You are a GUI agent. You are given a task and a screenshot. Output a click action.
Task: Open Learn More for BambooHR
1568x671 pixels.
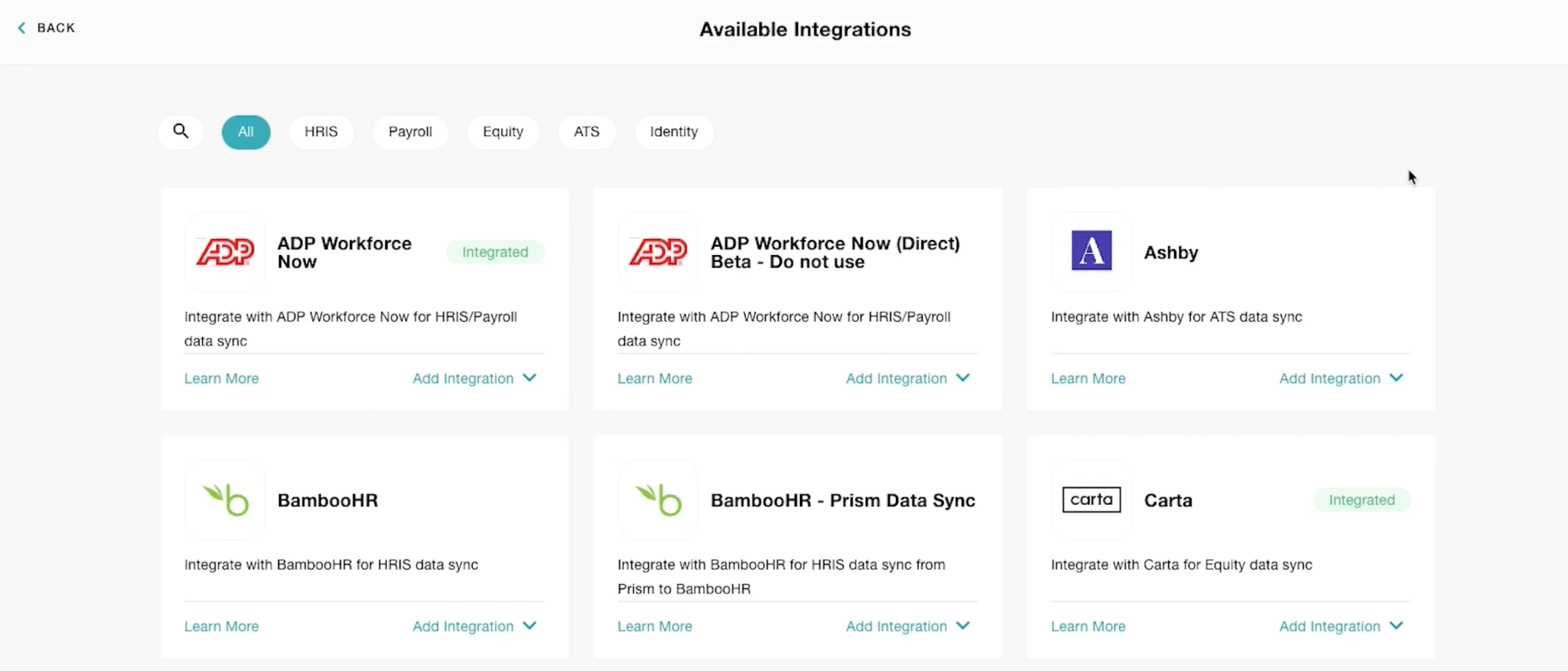tap(222, 626)
